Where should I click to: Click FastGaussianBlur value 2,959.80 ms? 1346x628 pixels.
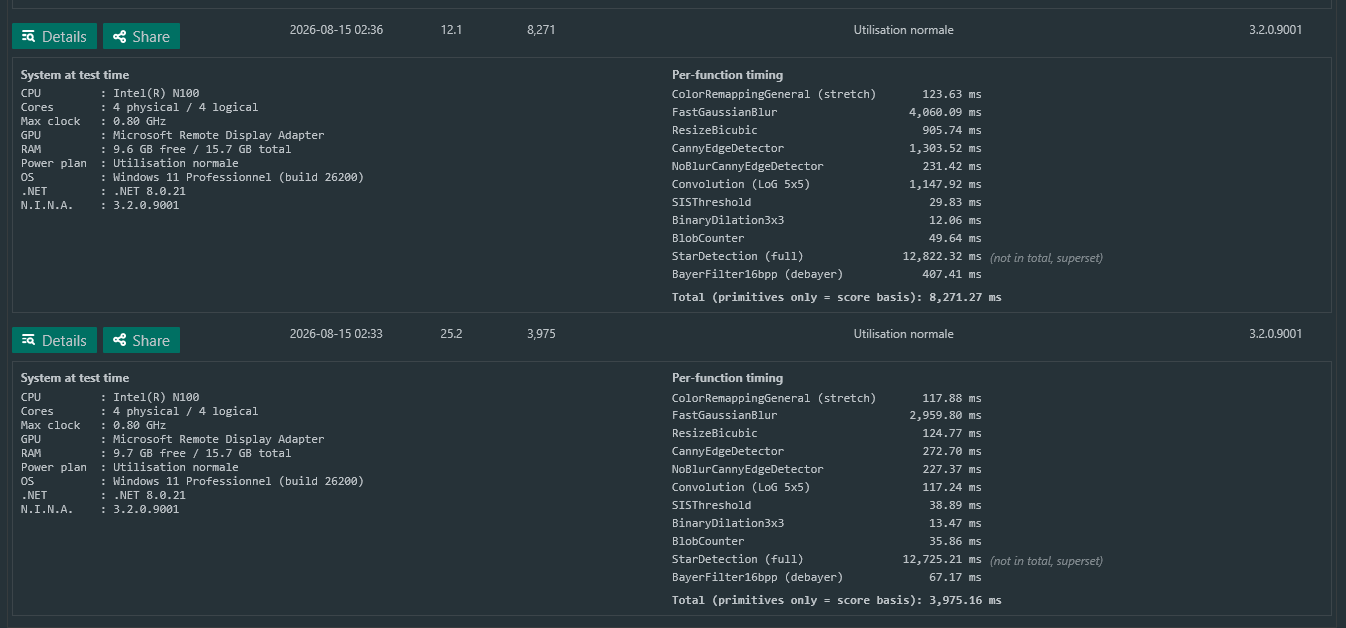coord(945,415)
